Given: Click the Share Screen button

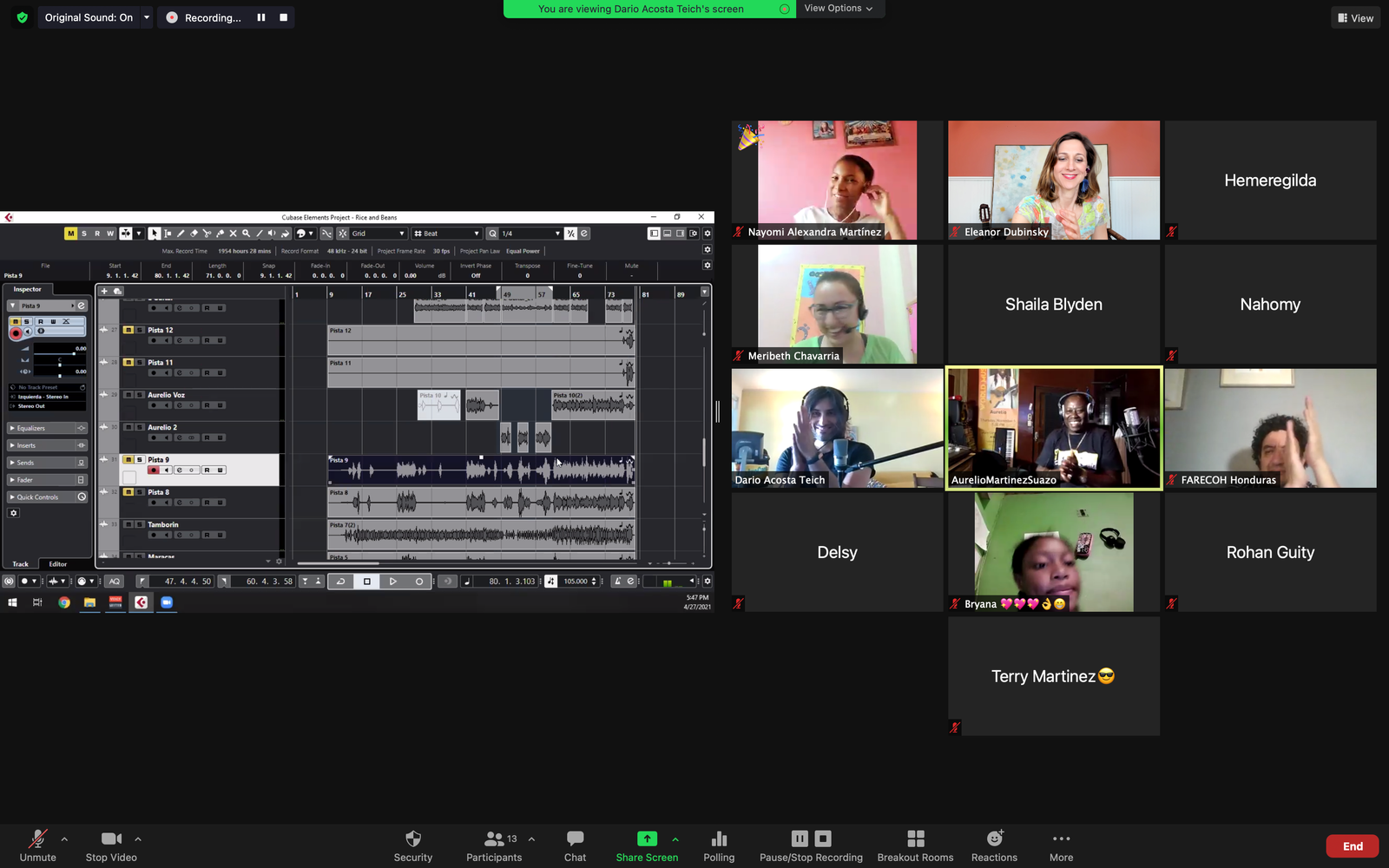Looking at the screenshot, I should pyautogui.click(x=647, y=845).
